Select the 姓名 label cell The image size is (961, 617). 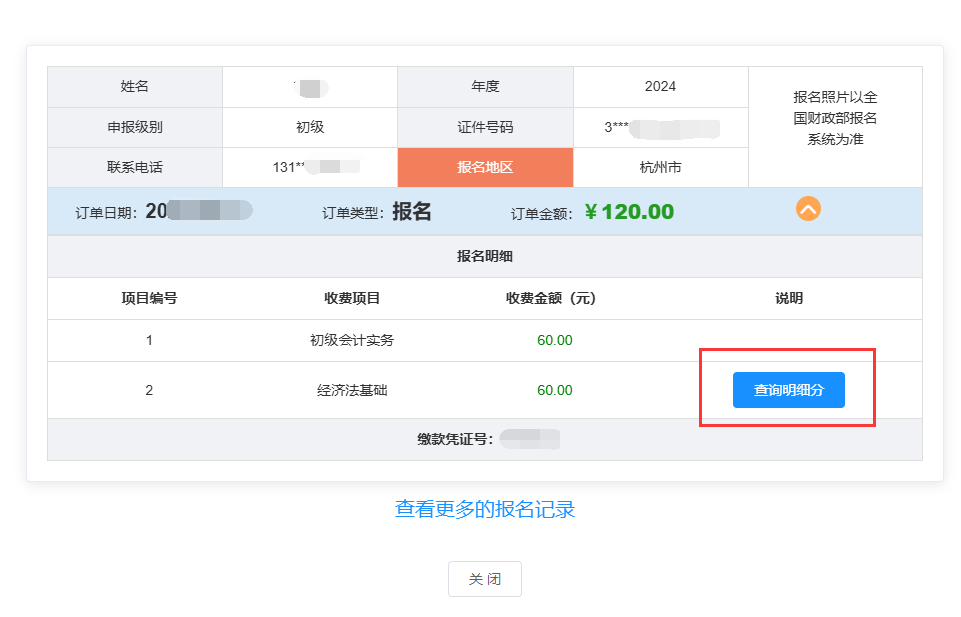135,87
